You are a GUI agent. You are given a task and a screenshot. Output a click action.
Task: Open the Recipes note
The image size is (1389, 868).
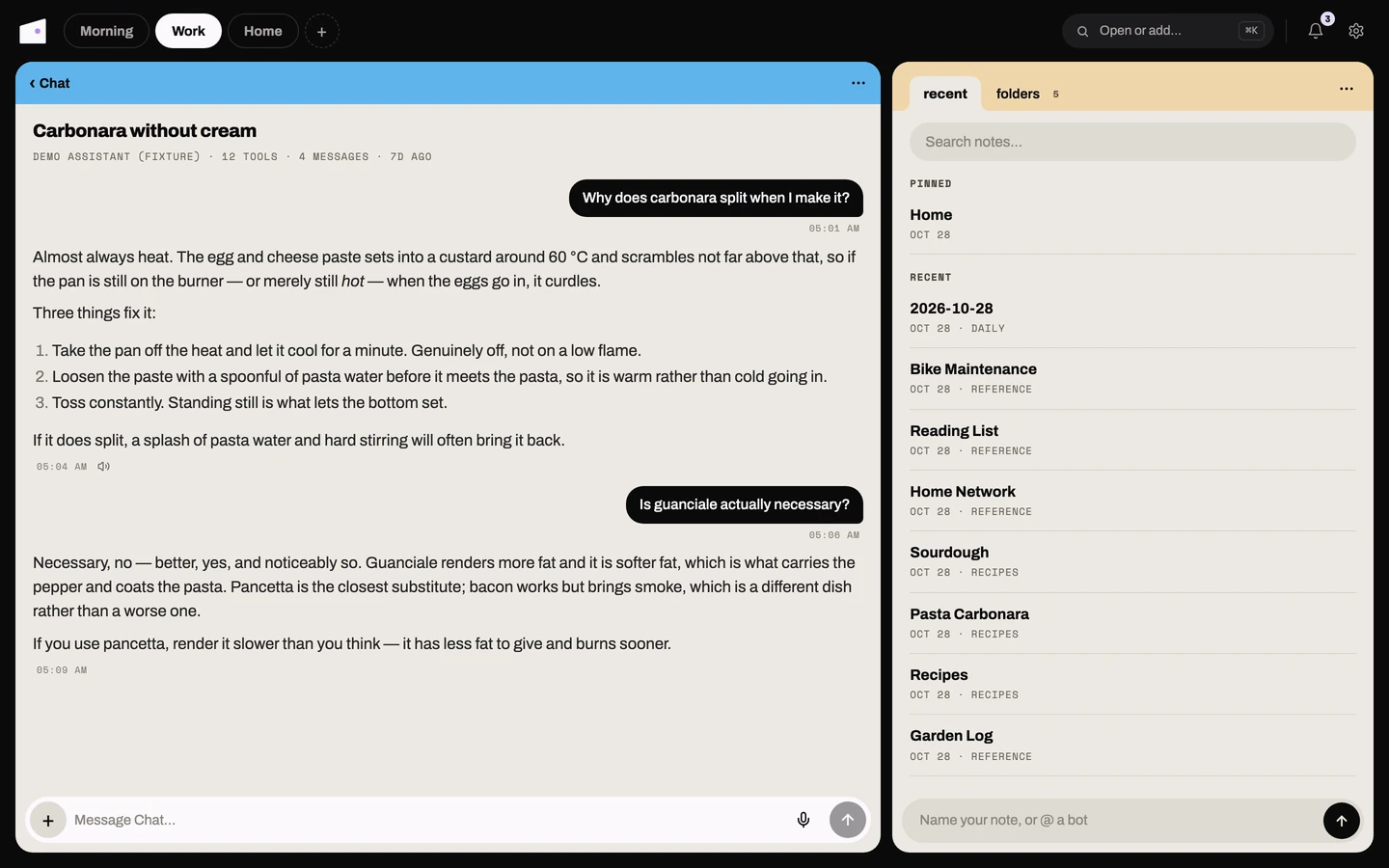point(1132,684)
